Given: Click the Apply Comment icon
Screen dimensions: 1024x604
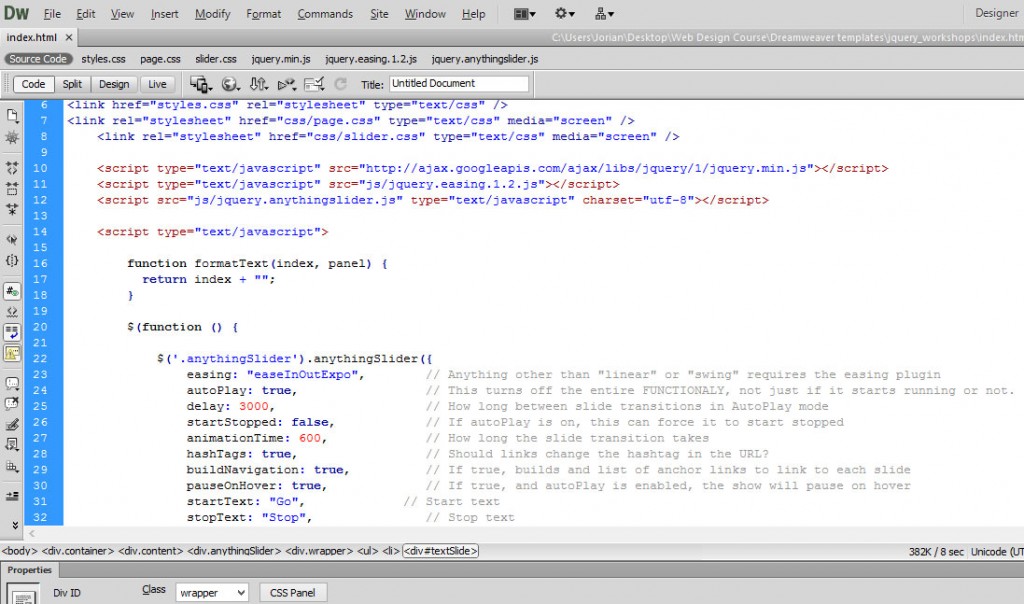Looking at the screenshot, I should (12, 382).
